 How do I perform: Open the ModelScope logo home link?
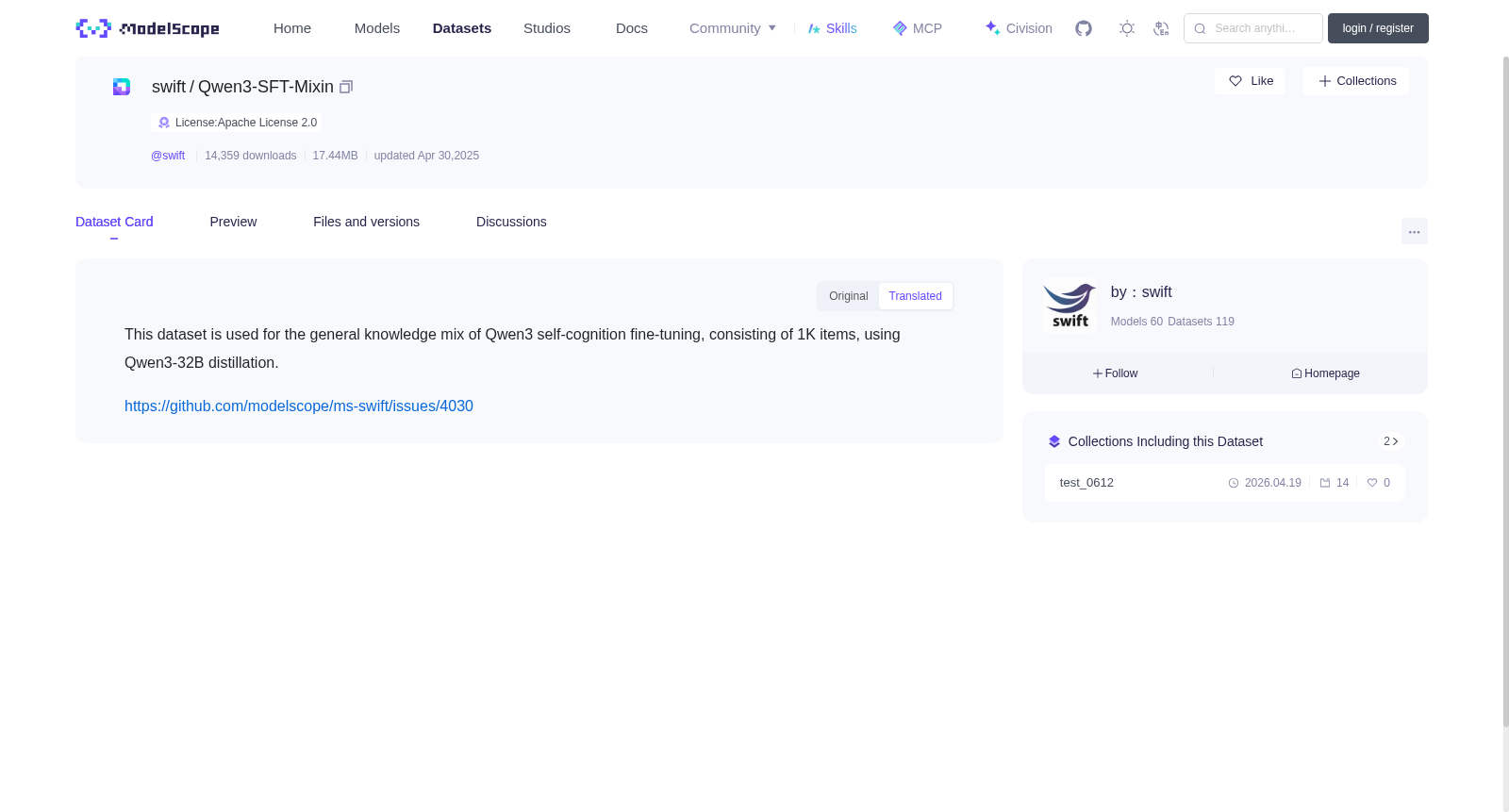click(147, 28)
